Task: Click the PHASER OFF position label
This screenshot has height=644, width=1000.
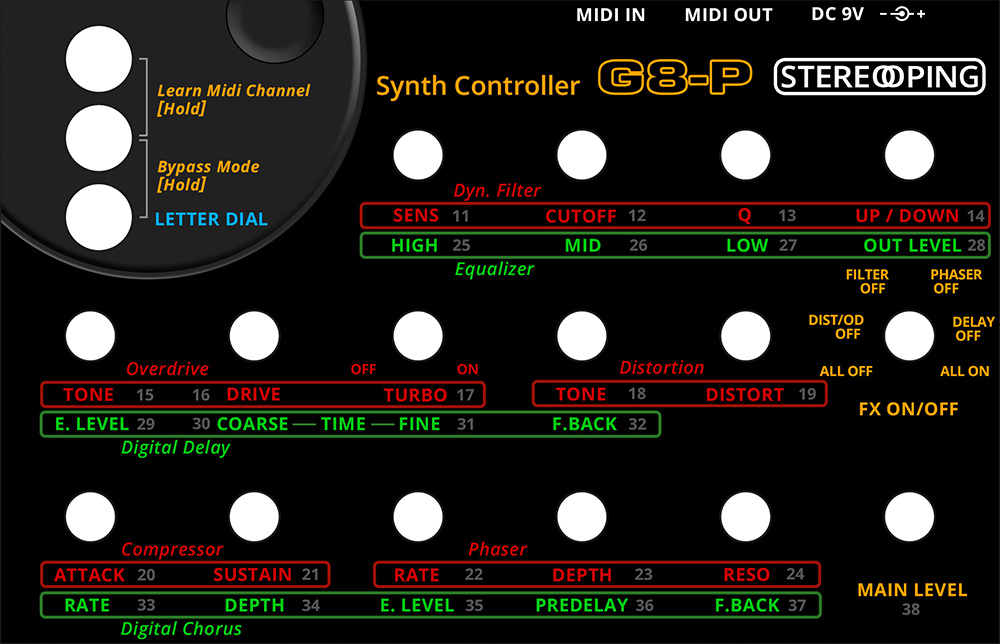Action: 956,281
